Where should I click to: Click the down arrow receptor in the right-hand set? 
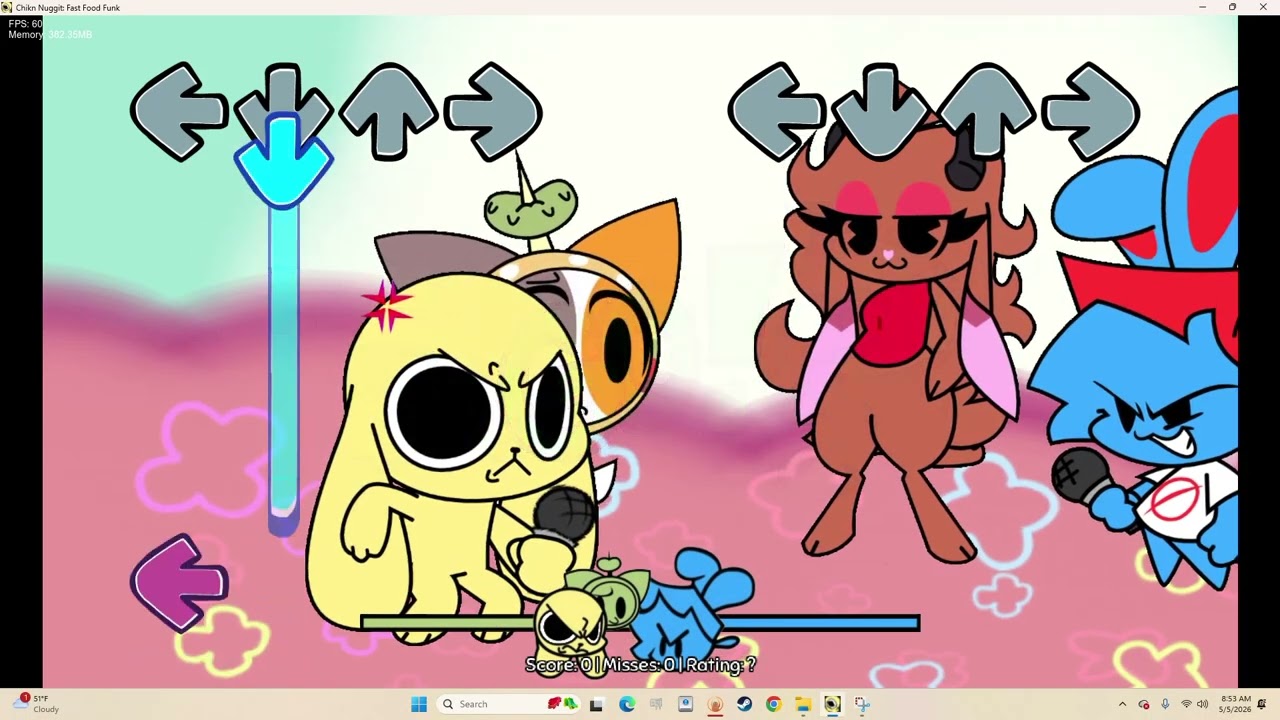pyautogui.click(x=881, y=111)
